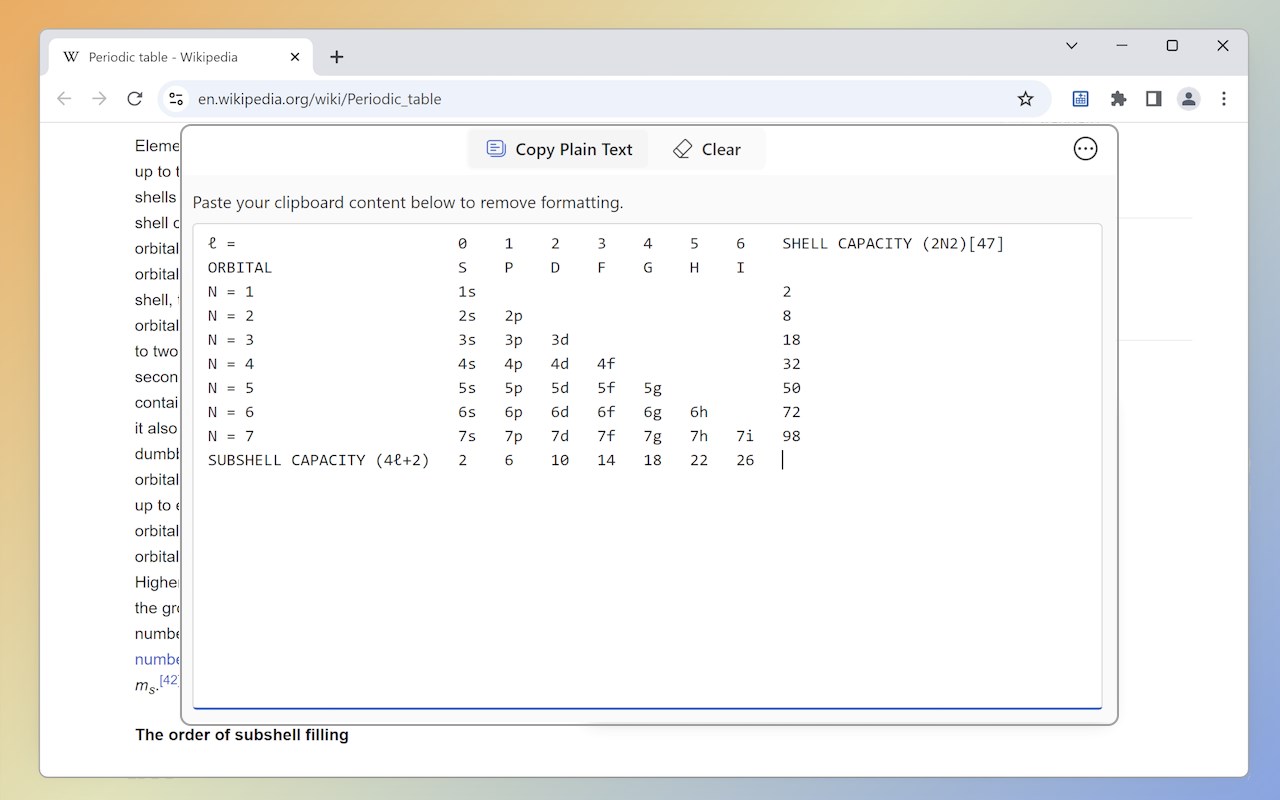This screenshot has width=1280, height=800.
Task: Go back to the previous page
Action: pos(64,99)
